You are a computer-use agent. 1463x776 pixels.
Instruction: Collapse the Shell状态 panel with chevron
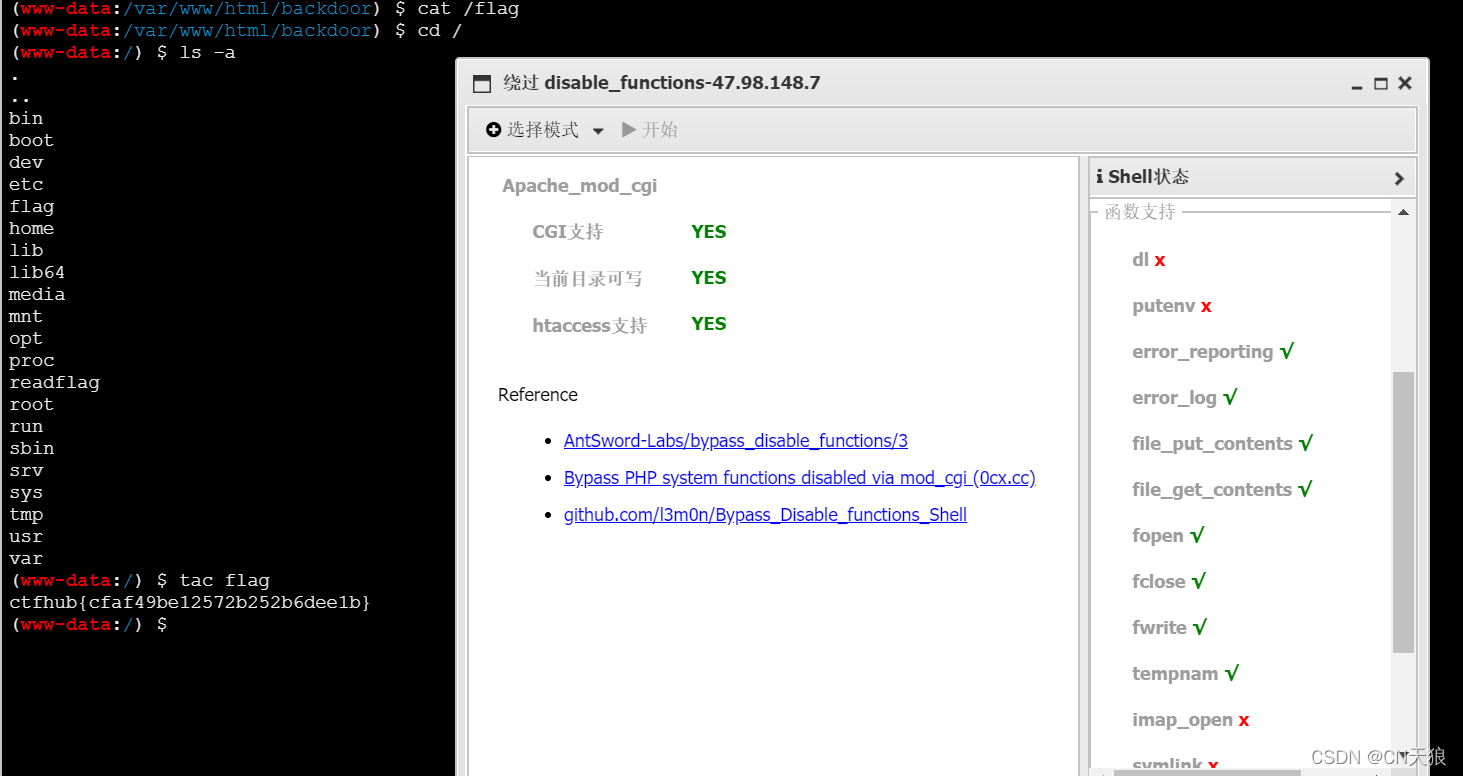pos(1399,178)
